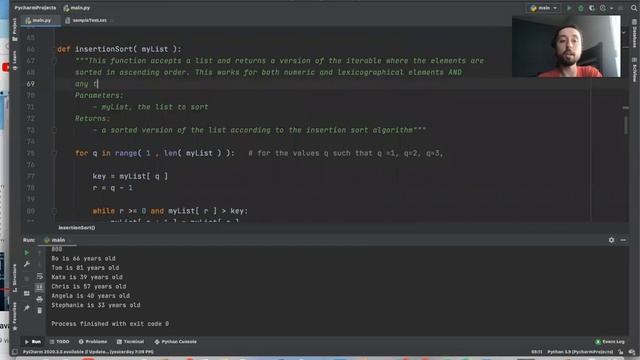Click the 'Parameters:' docstring line
Screen dimensions: 640x360
pyautogui.click(x=99, y=96)
